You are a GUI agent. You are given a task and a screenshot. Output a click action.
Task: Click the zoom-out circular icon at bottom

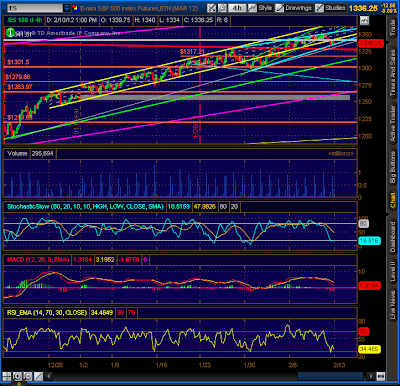point(28,376)
